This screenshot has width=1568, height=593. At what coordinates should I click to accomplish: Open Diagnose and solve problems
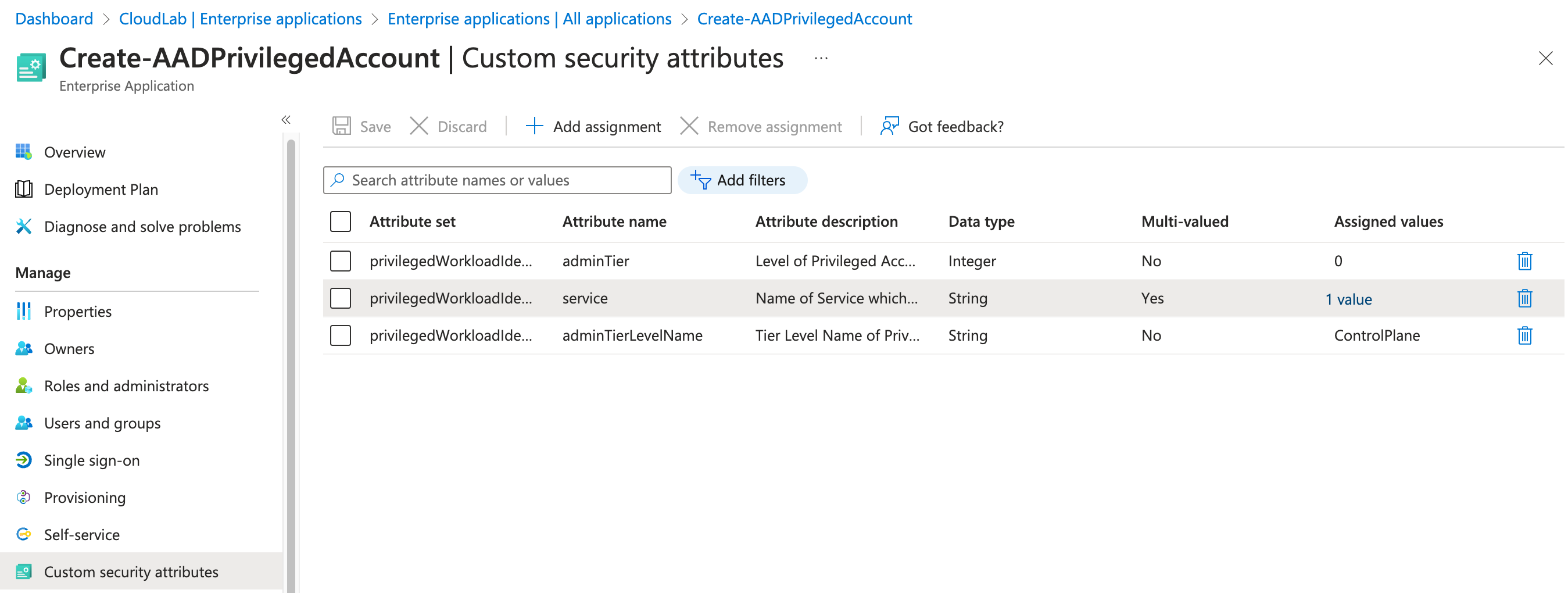click(142, 226)
